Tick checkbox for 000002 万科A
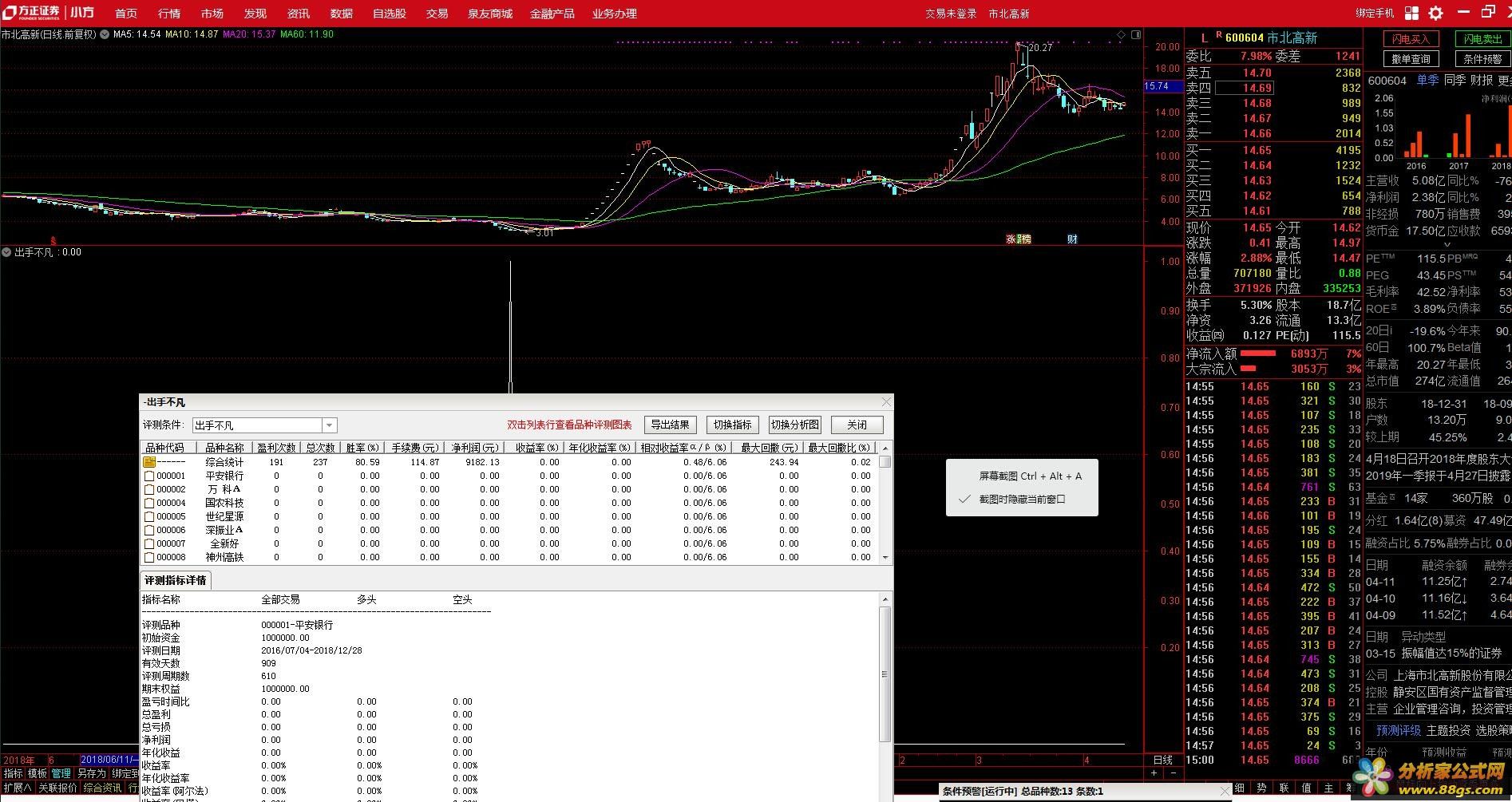 point(148,490)
